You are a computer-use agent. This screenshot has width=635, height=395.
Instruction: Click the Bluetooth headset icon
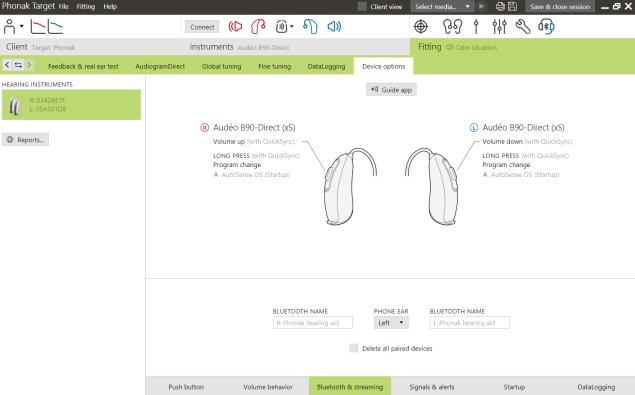[x=546, y=27]
